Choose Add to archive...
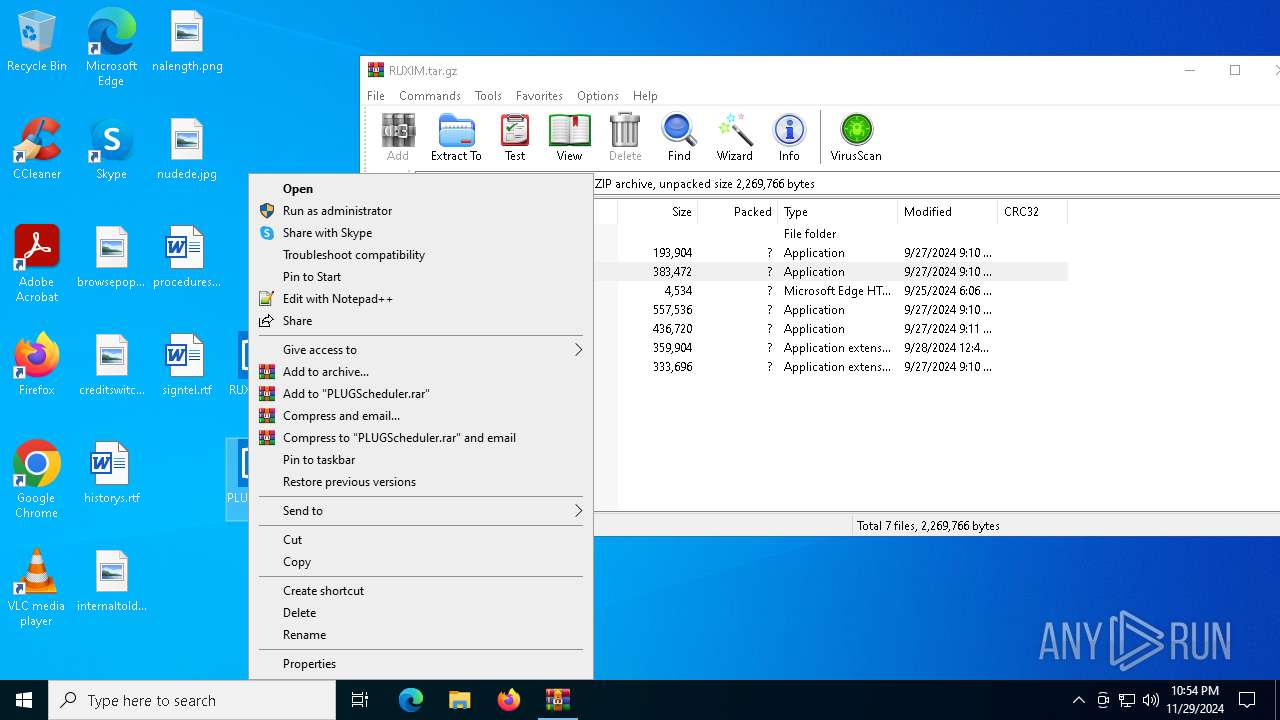This screenshot has height=720, width=1280. point(420,372)
